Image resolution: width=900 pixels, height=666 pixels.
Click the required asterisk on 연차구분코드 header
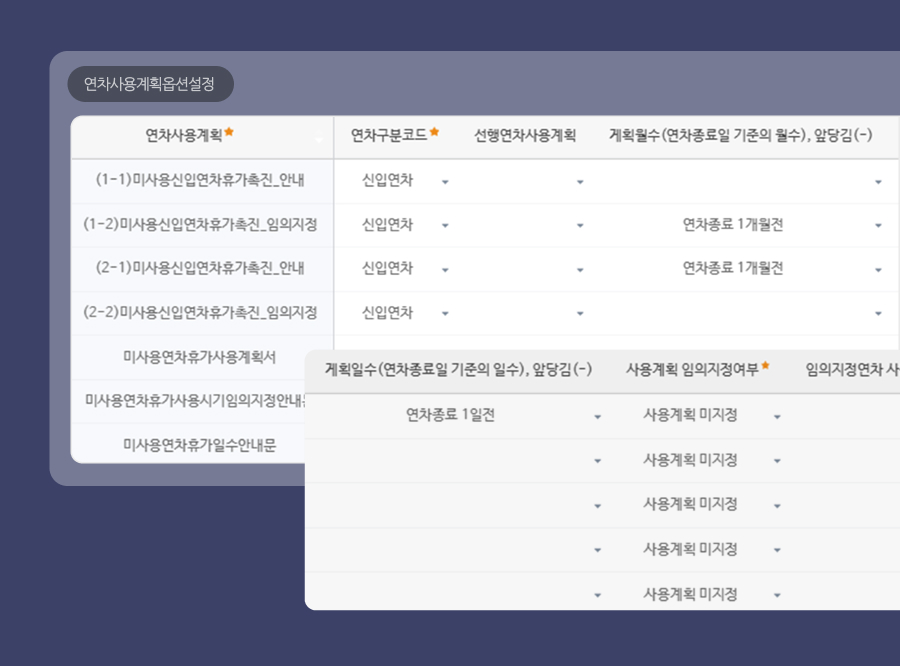click(x=432, y=131)
